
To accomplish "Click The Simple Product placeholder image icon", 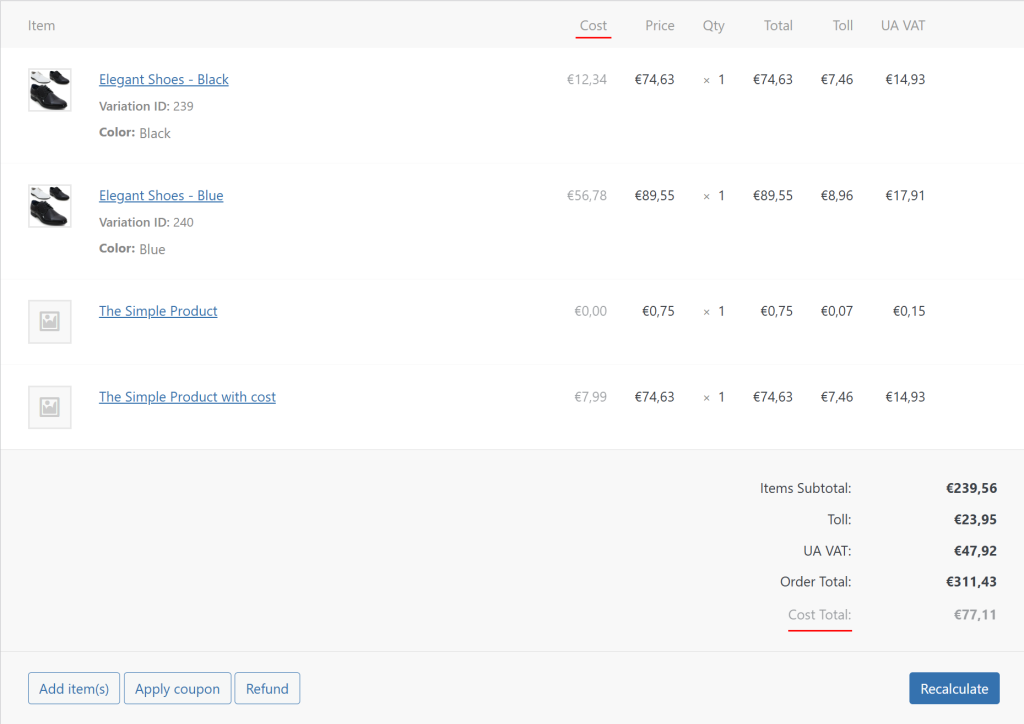I will [x=50, y=321].
